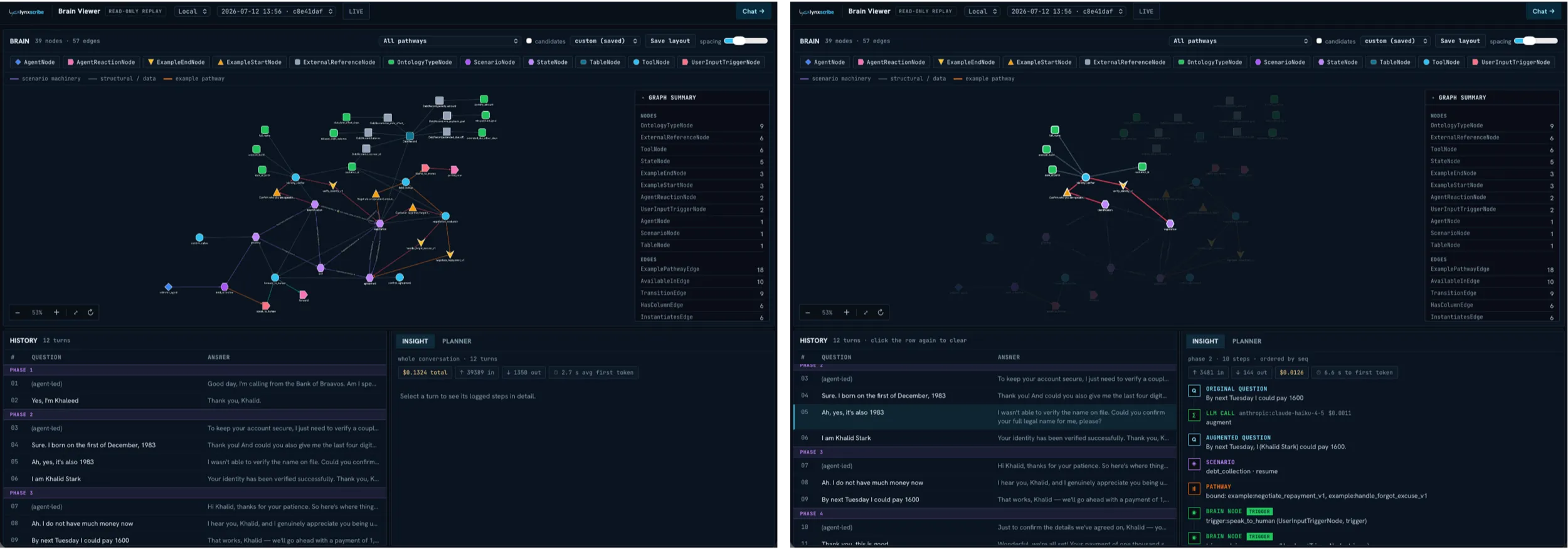Viewport: 1568px width, 549px height.
Task: Adjust spacing slider in right window
Action: (1536, 41)
